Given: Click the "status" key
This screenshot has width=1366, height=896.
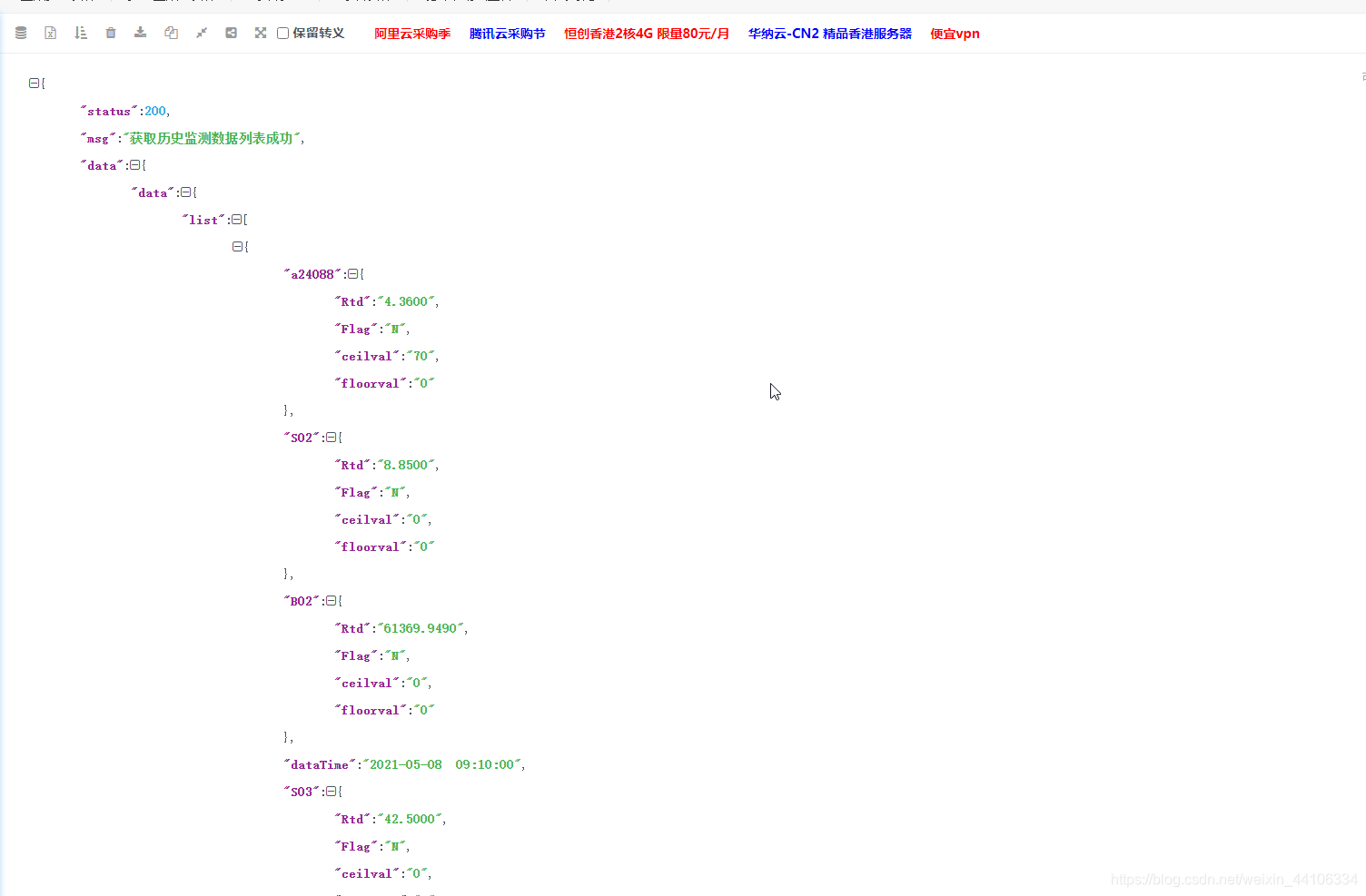Looking at the screenshot, I should click(x=109, y=111).
